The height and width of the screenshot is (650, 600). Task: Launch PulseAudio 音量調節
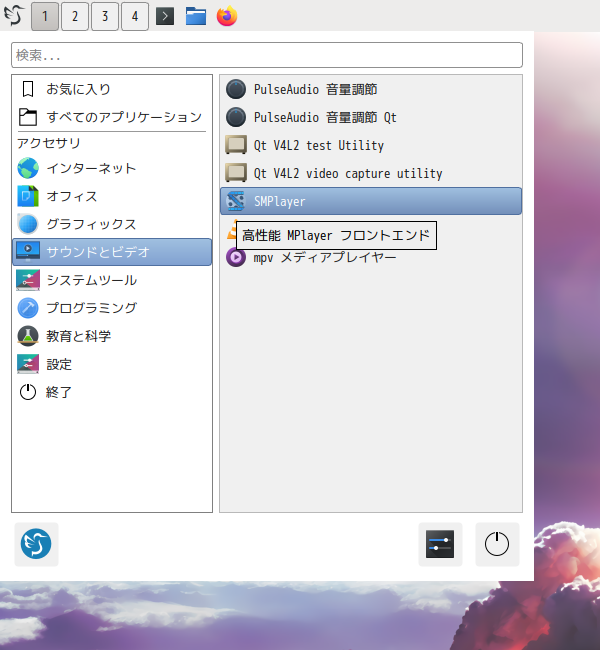371,90
